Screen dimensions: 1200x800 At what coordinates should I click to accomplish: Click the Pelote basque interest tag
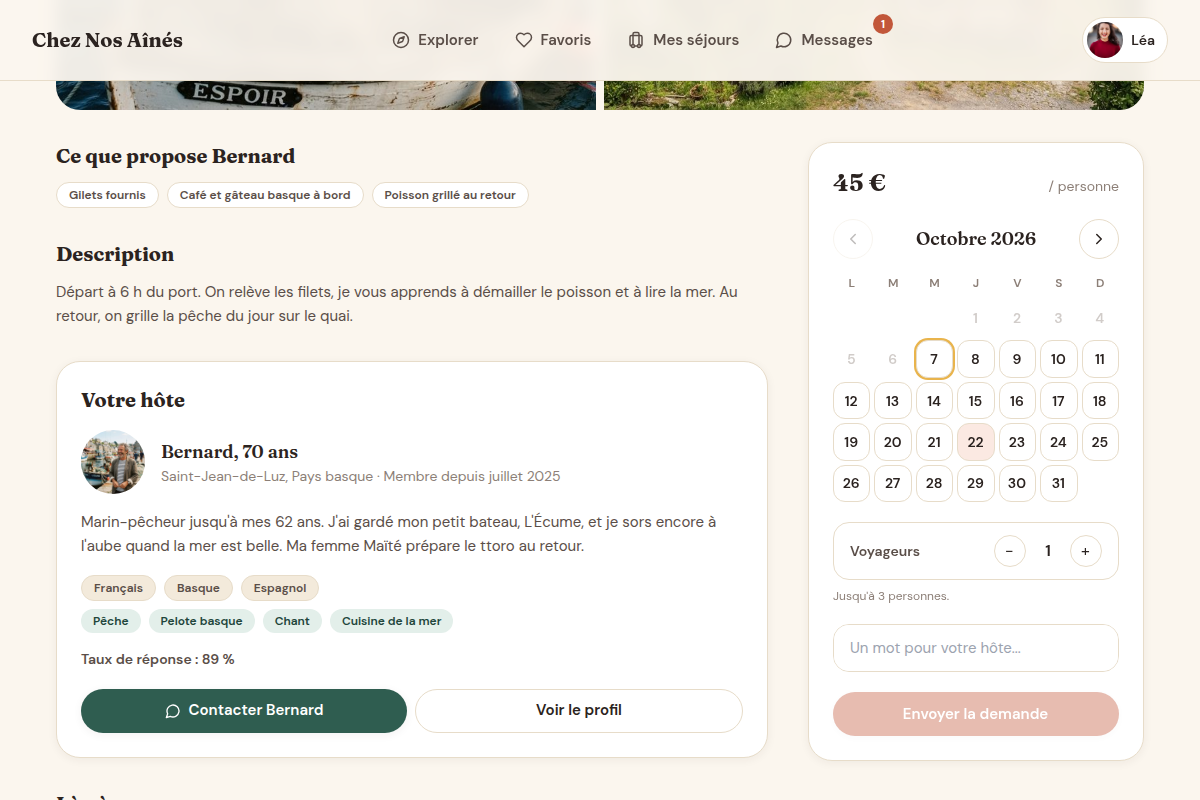pyautogui.click(x=202, y=621)
